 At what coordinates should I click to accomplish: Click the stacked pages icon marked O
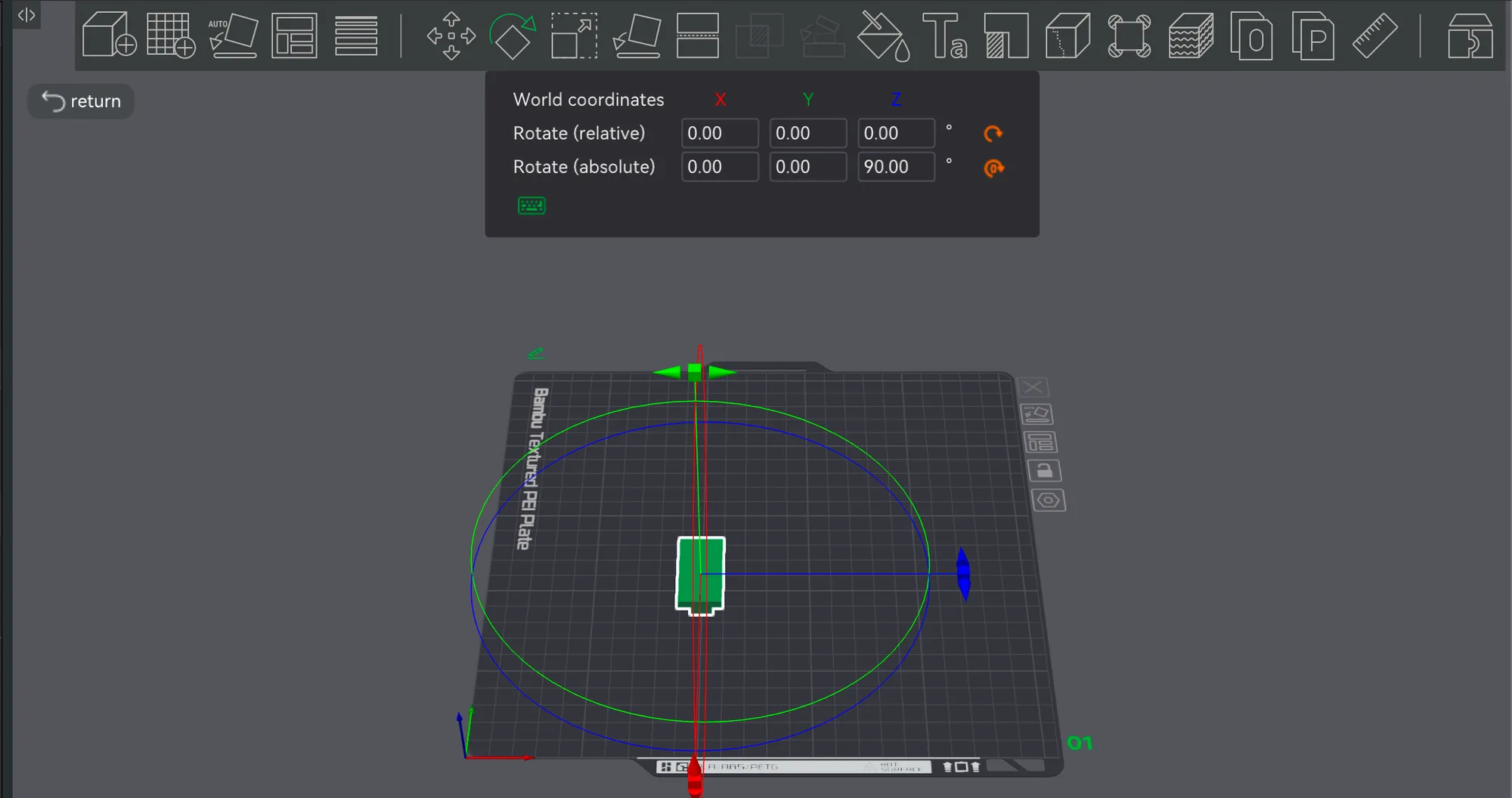pyautogui.click(x=1252, y=36)
